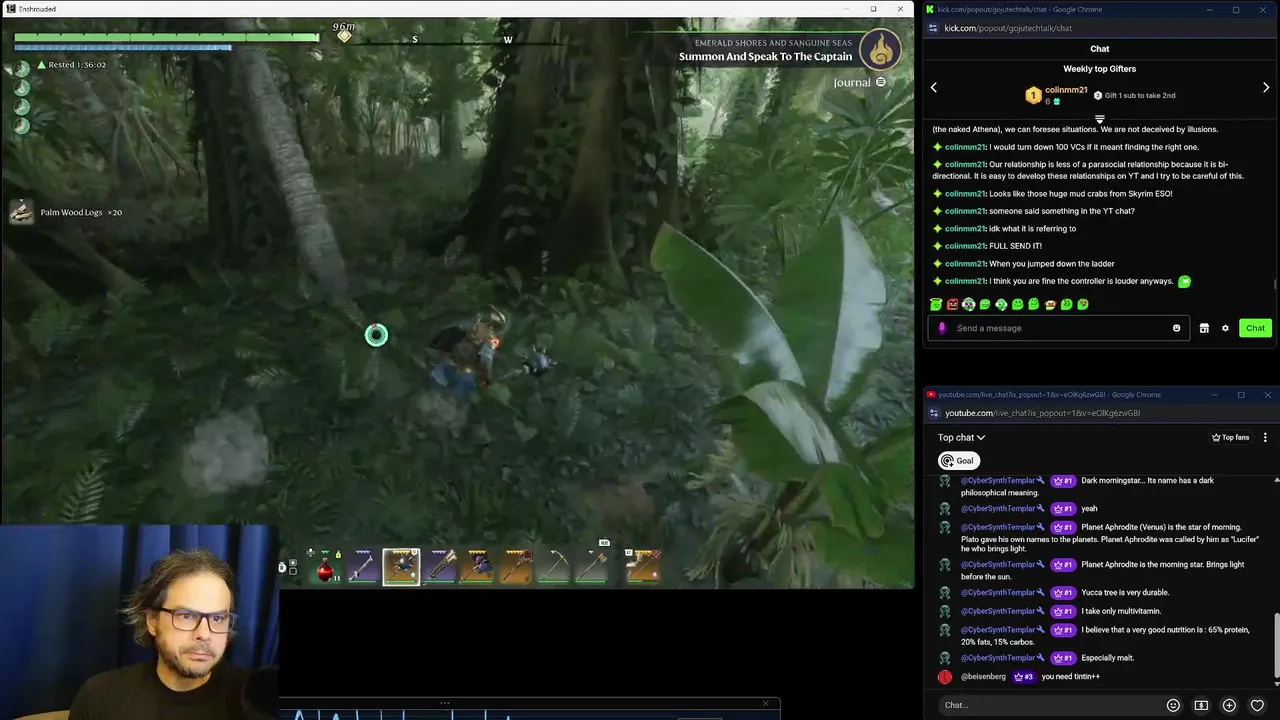Open YouTube chat emoji picker

(x=1173, y=705)
